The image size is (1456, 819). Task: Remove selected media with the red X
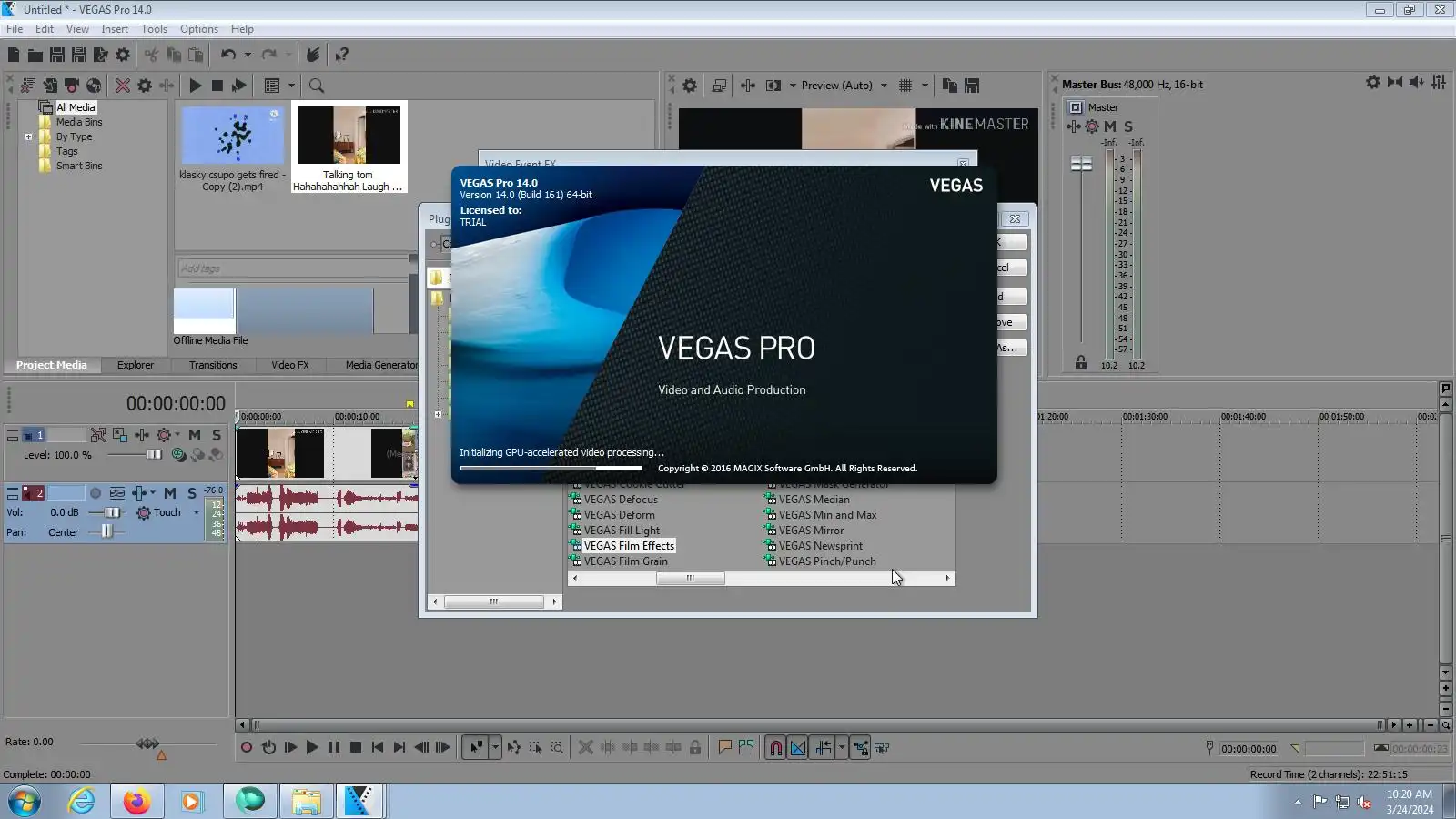(x=122, y=86)
